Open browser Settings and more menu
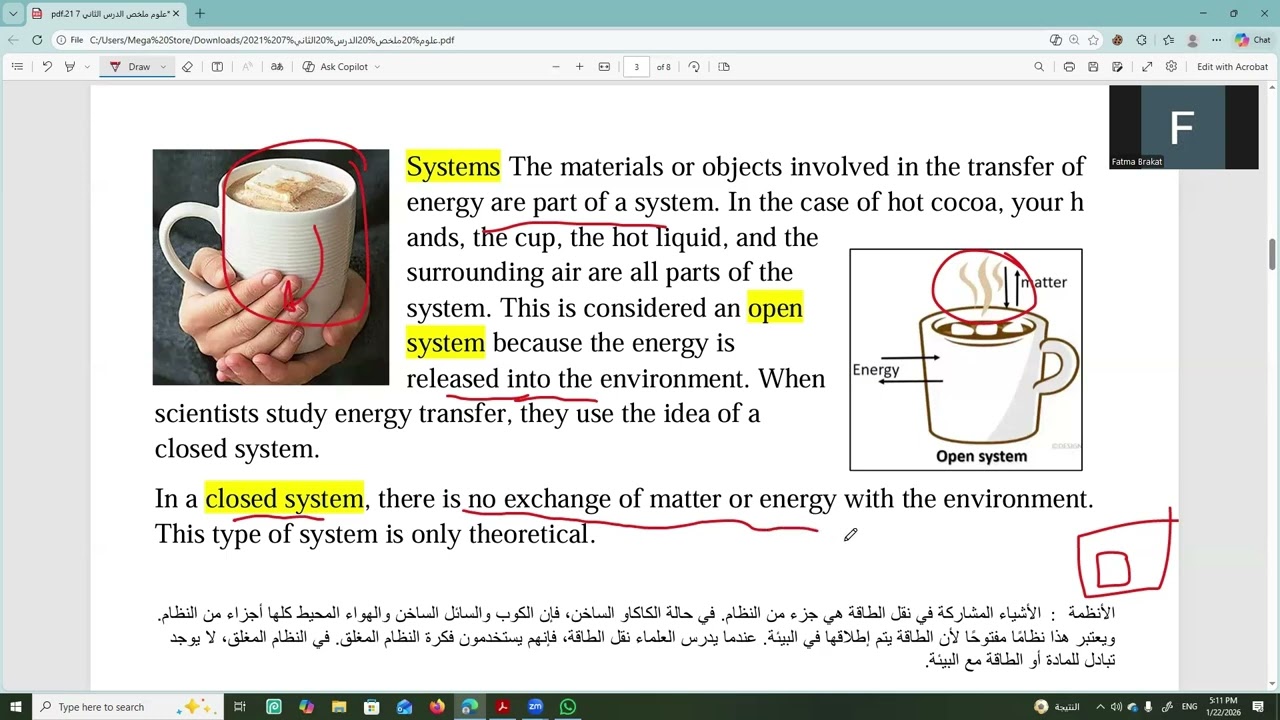Image resolution: width=1280 pixels, height=720 pixels. pyautogui.click(x=1216, y=40)
